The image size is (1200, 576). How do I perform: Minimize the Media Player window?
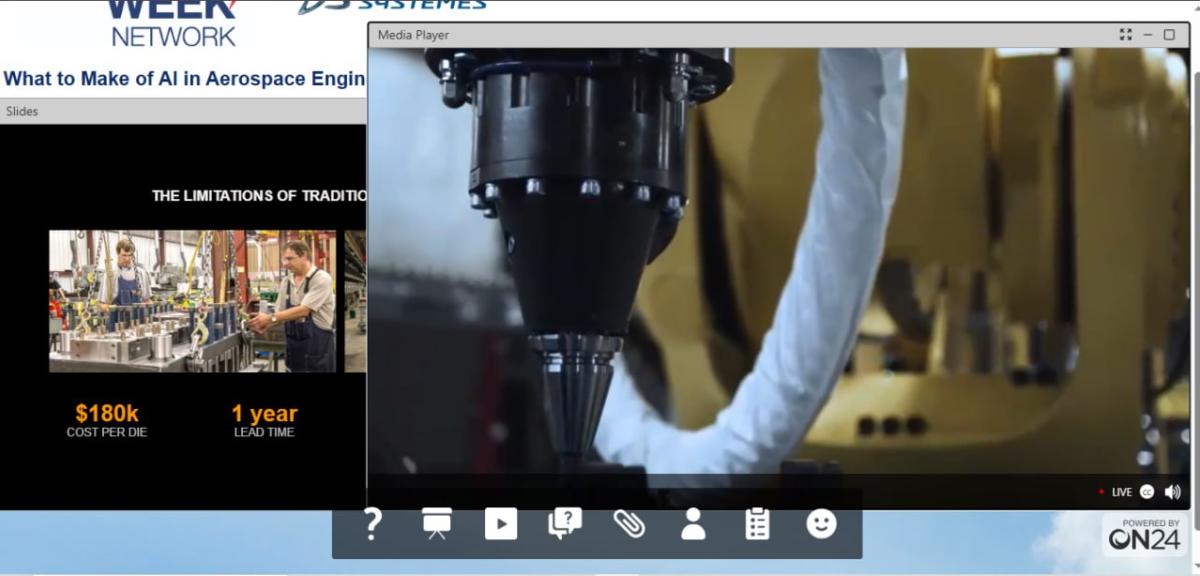click(1148, 35)
